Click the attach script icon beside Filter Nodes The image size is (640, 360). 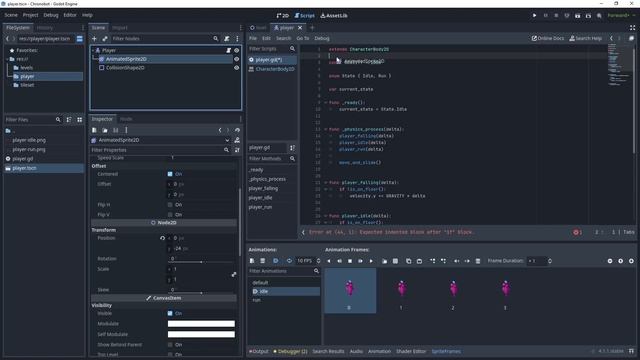click(227, 38)
